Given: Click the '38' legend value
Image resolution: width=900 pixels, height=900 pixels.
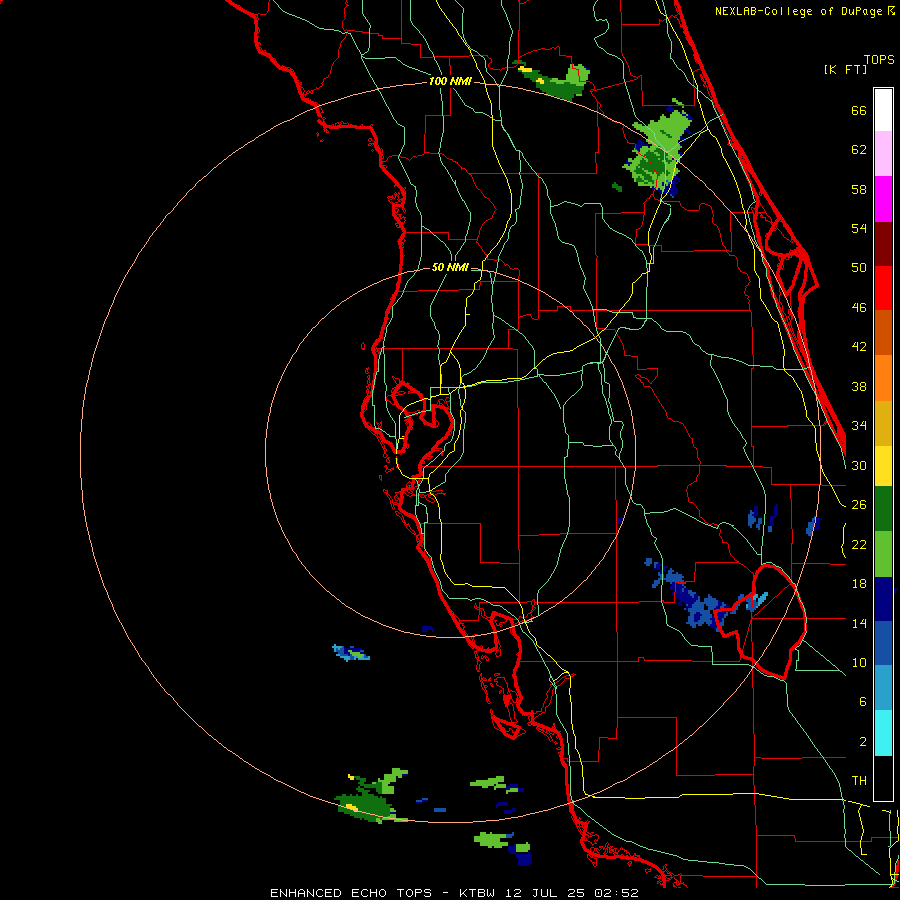Looking at the screenshot, I should click(x=859, y=386).
